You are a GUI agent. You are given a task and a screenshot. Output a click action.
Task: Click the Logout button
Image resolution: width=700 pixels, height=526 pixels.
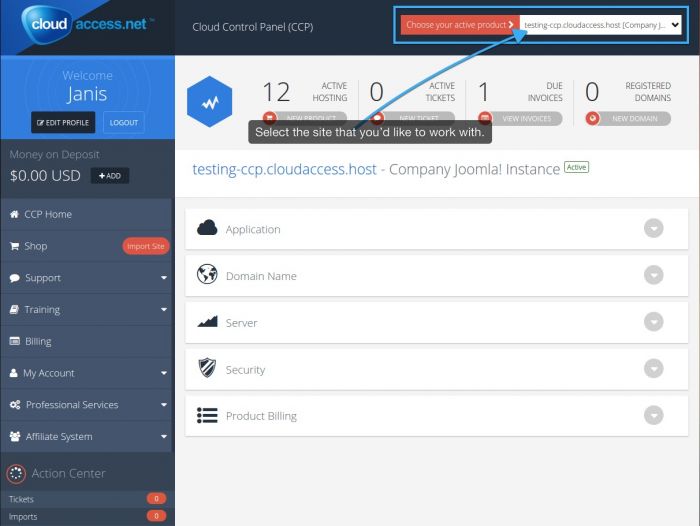[x=124, y=122]
